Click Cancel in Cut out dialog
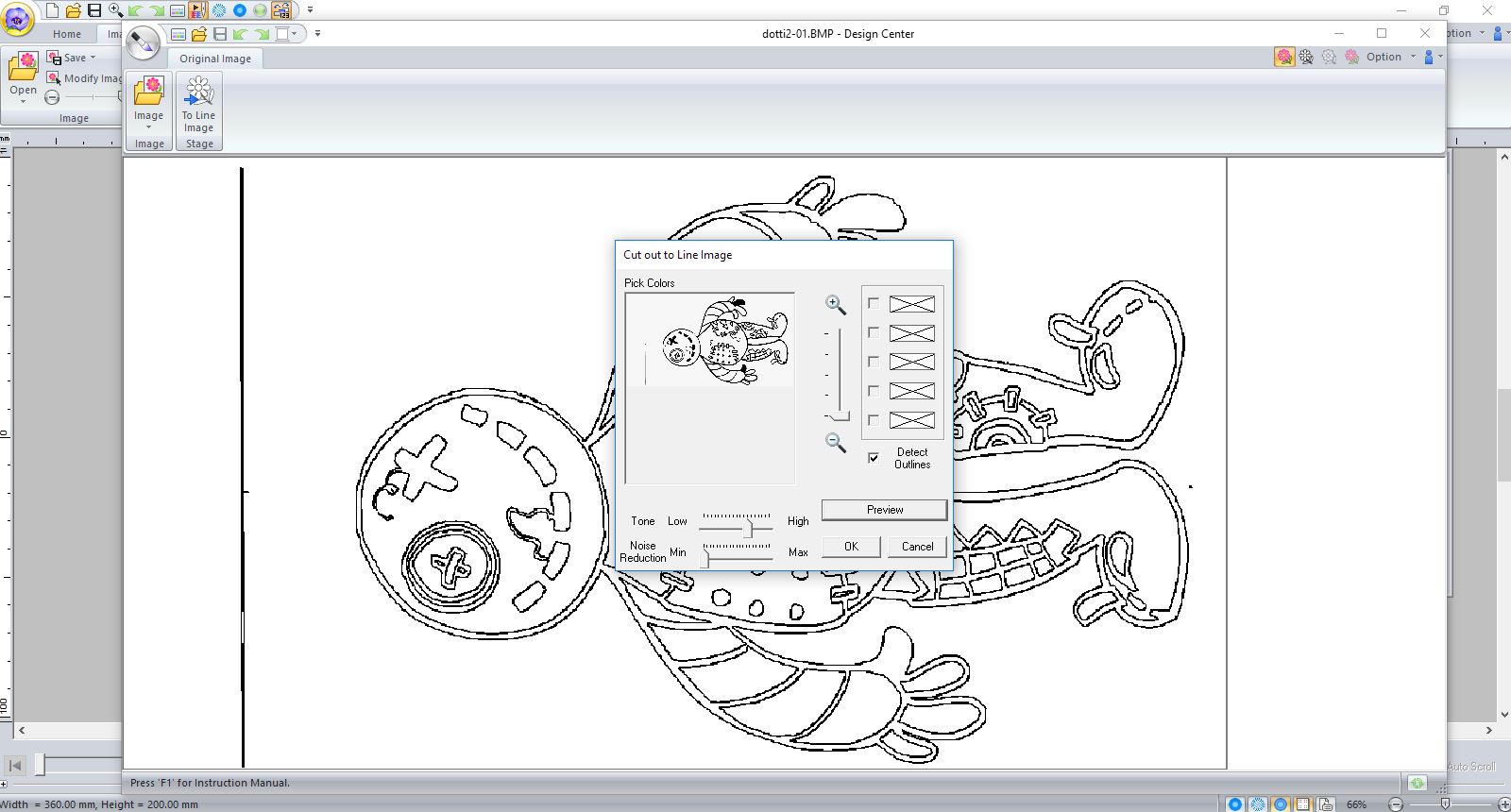 pos(917,547)
